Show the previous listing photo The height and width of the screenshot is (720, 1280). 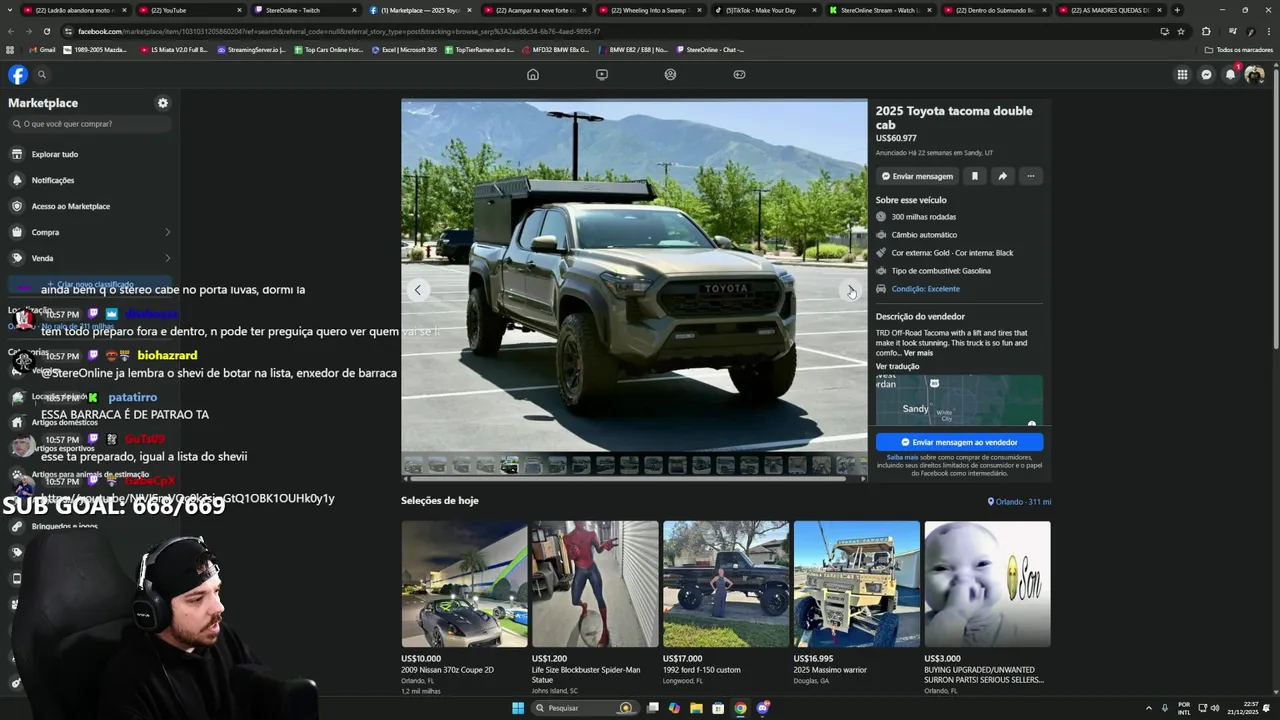pos(418,290)
